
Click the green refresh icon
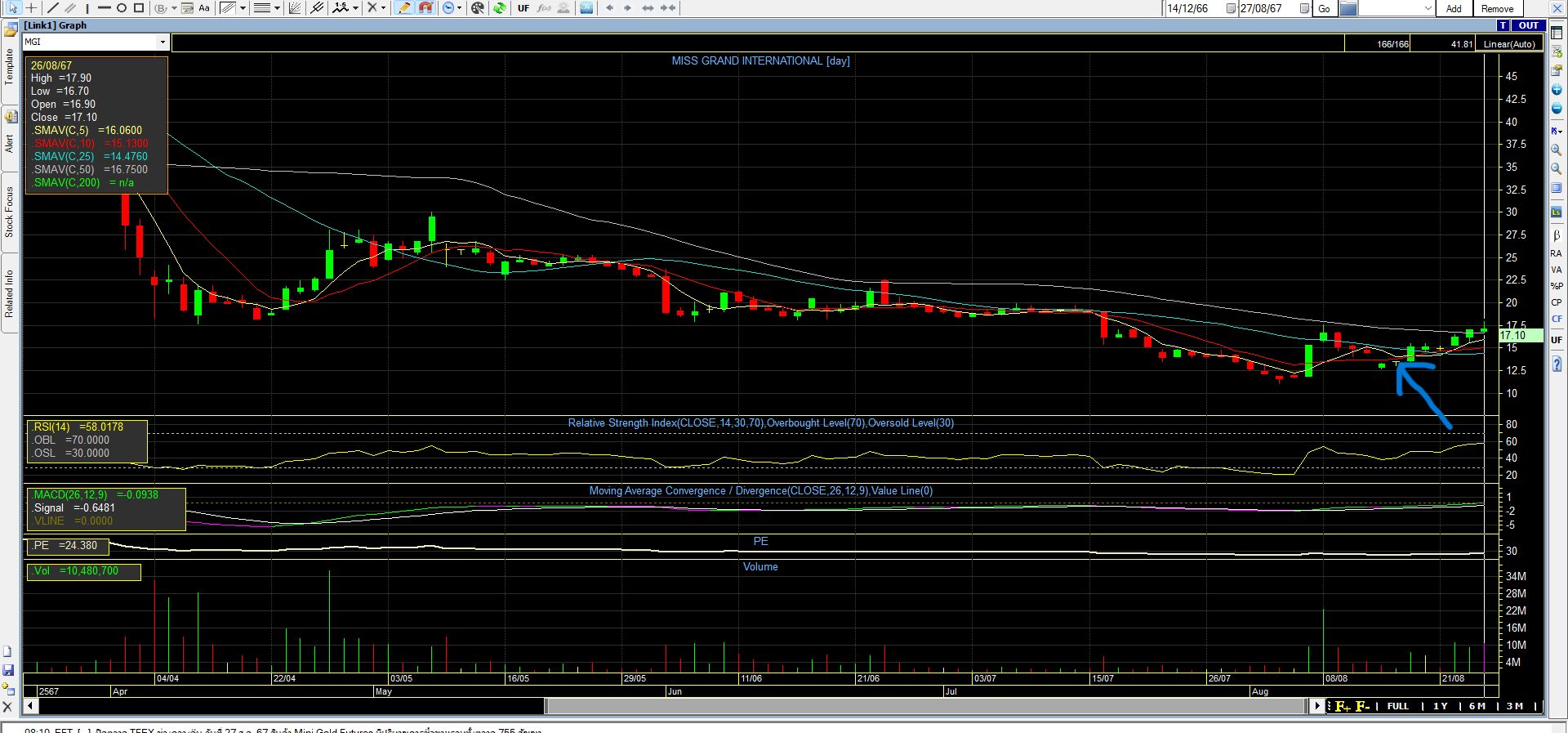500,8
